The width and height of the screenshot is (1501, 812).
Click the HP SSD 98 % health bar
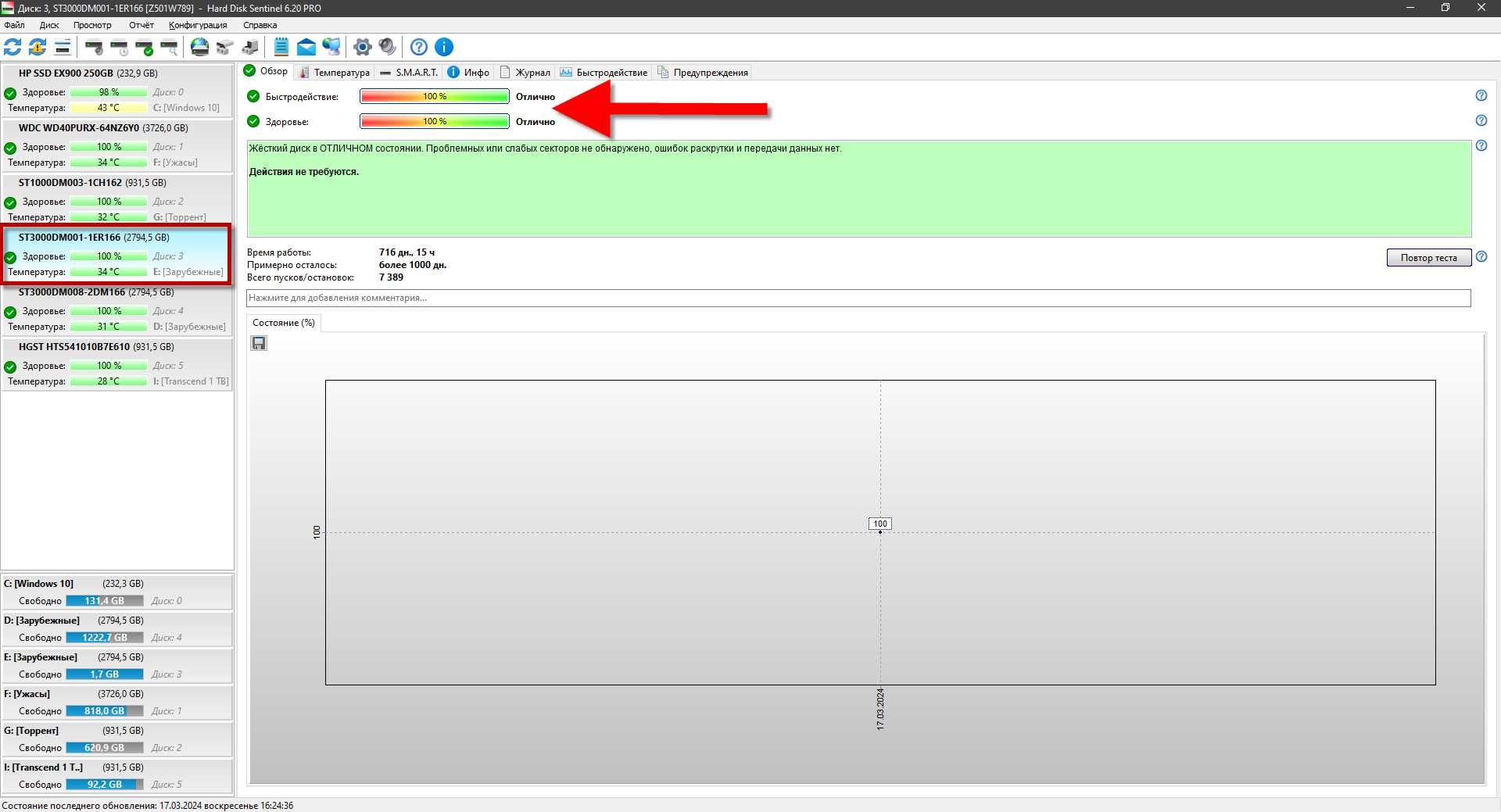(109, 92)
